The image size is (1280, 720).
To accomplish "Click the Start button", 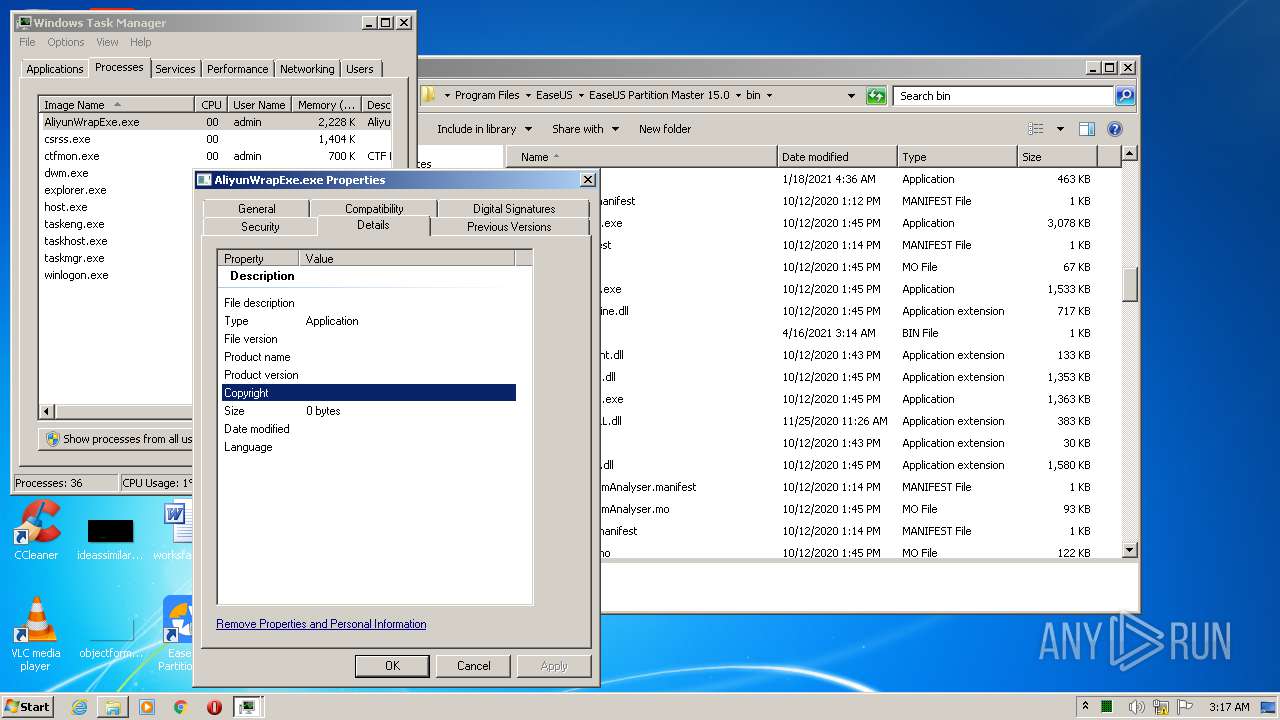I will point(28,707).
